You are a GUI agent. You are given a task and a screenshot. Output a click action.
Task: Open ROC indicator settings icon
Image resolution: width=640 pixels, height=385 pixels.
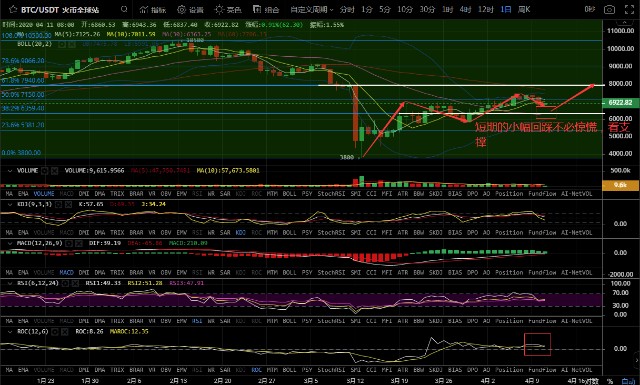55,332
